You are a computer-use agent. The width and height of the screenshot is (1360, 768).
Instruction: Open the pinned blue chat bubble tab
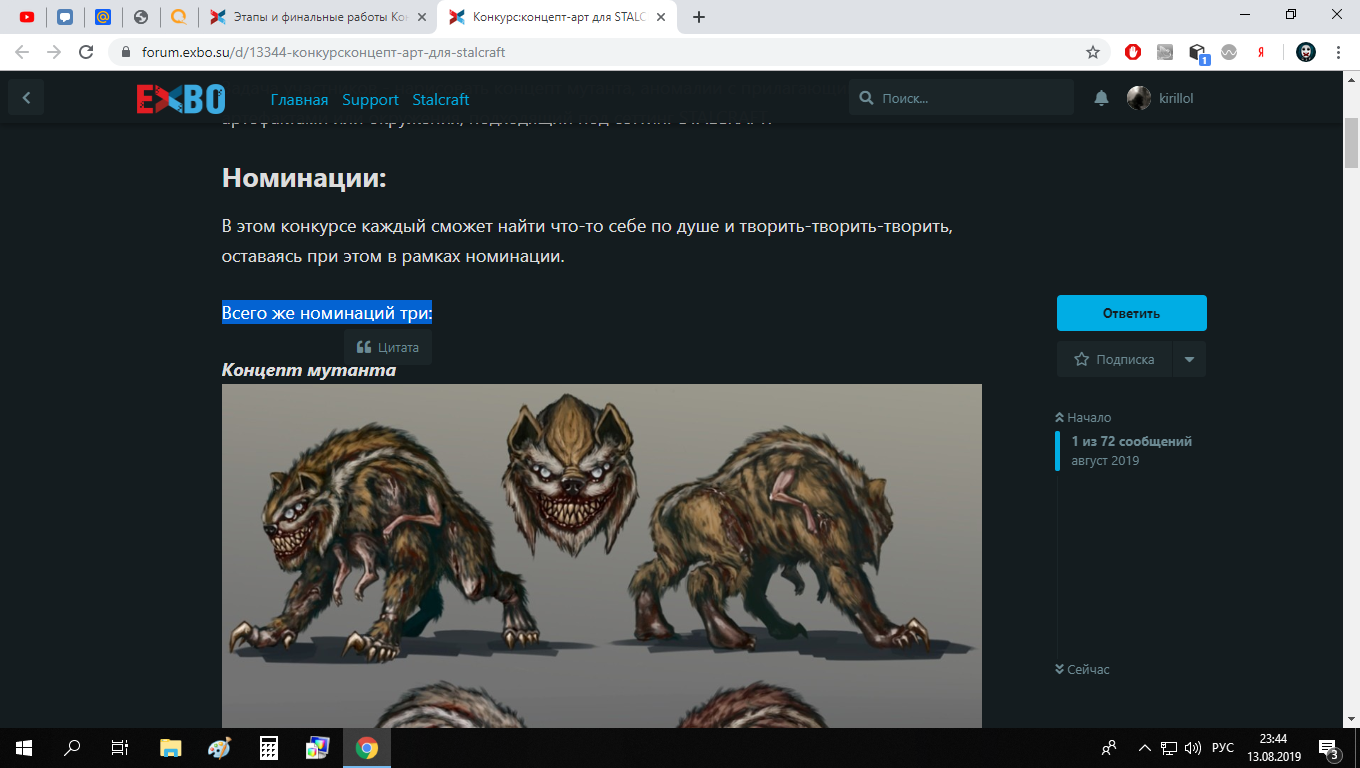[65, 17]
